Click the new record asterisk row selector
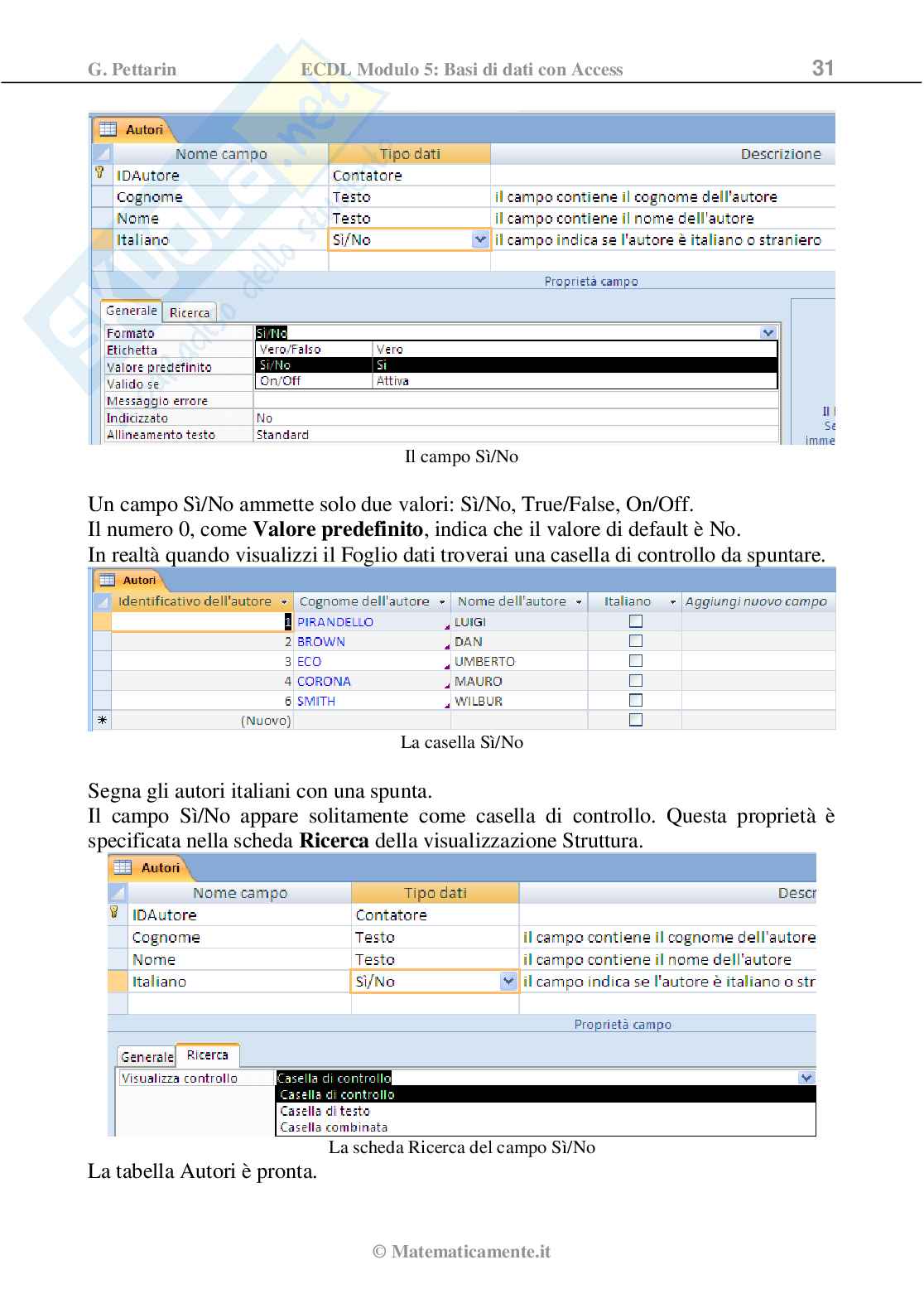924x1308 pixels. point(102,721)
